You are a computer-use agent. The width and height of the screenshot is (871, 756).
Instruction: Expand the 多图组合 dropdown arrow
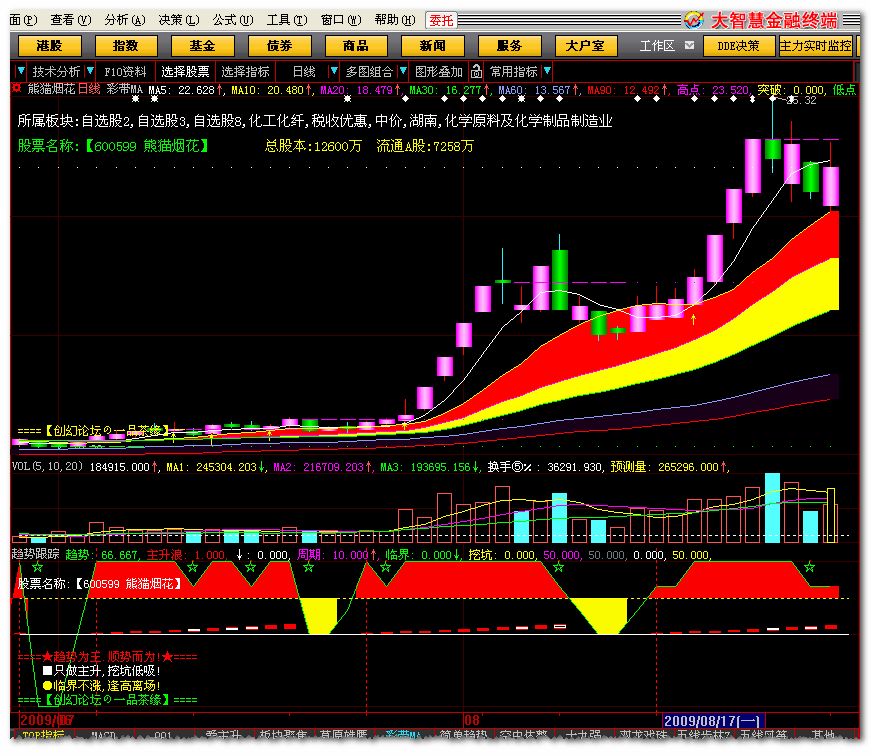coord(403,71)
